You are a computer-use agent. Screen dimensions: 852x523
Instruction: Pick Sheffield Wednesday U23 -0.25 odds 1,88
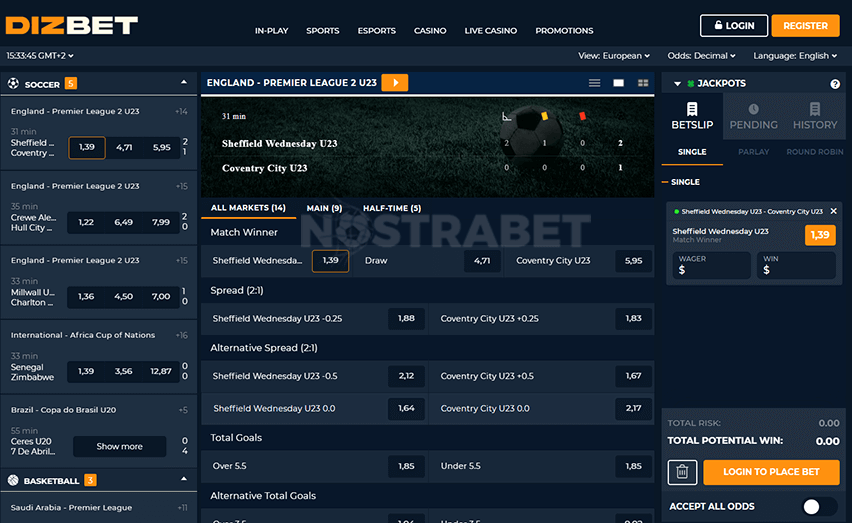tap(406, 318)
